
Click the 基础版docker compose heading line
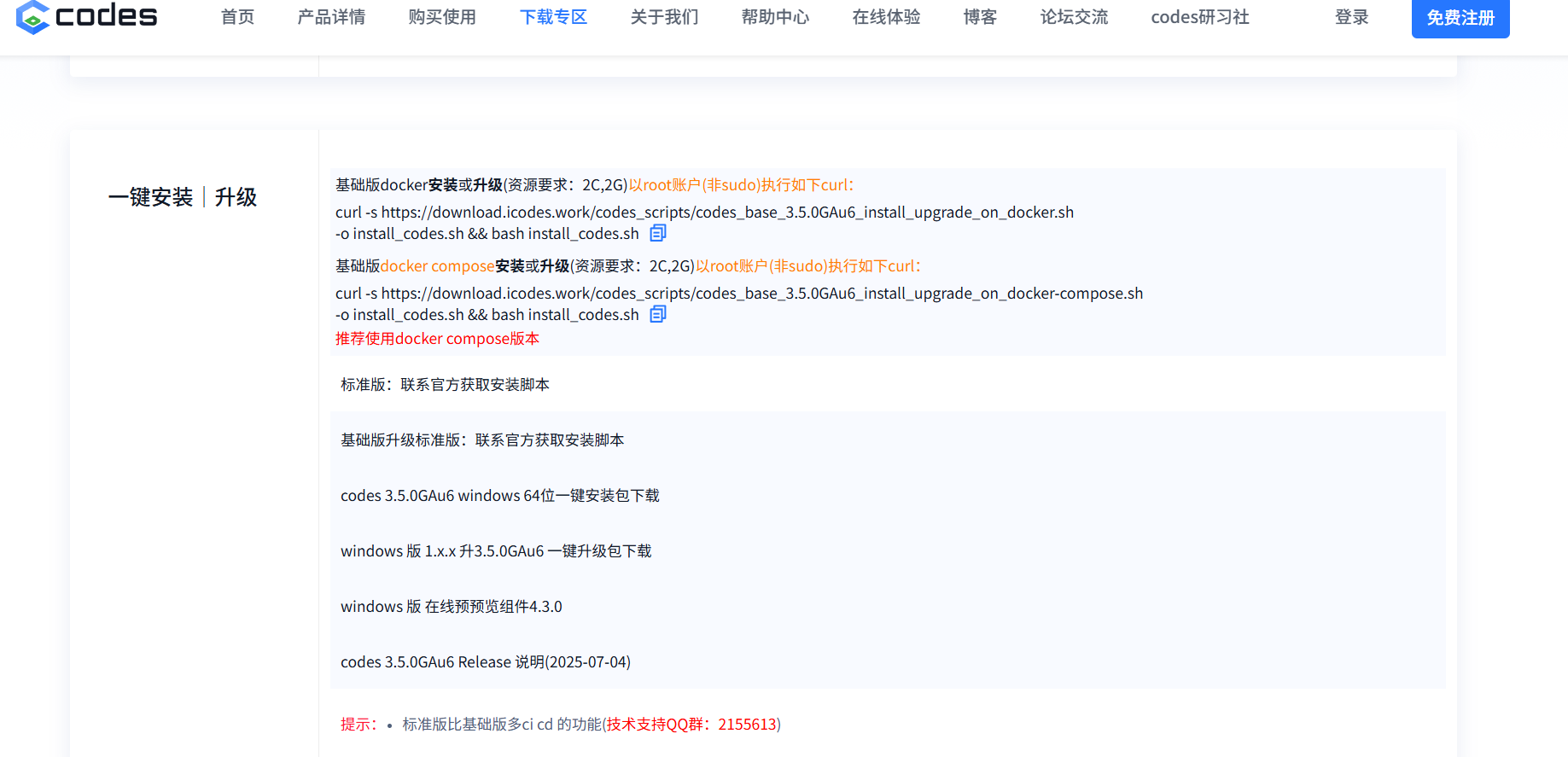coord(629,266)
